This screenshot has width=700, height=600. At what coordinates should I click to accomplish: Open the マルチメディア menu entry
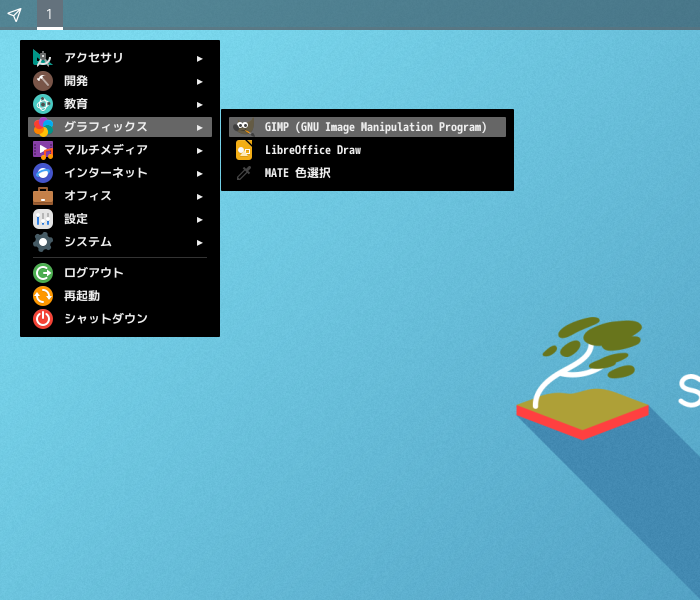tap(120, 150)
